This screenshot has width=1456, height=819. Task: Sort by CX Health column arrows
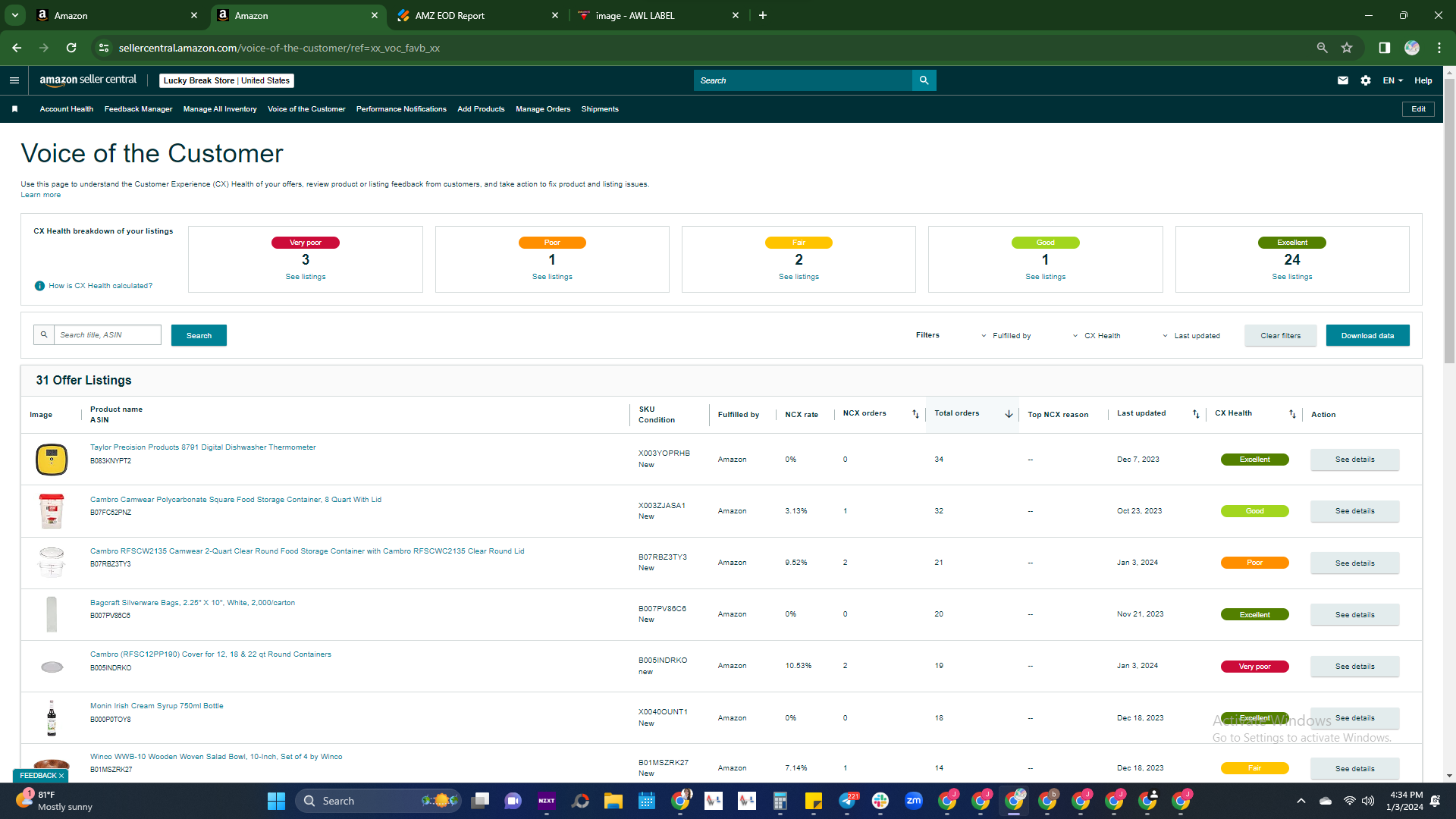[1292, 414]
